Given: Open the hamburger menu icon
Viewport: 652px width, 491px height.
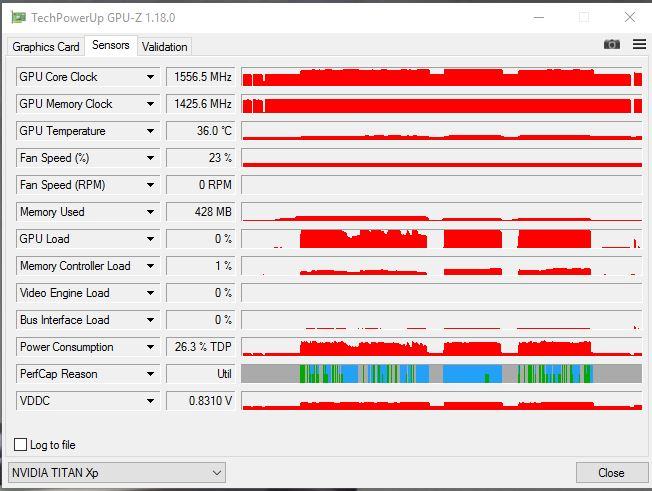Looking at the screenshot, I should click(639, 44).
